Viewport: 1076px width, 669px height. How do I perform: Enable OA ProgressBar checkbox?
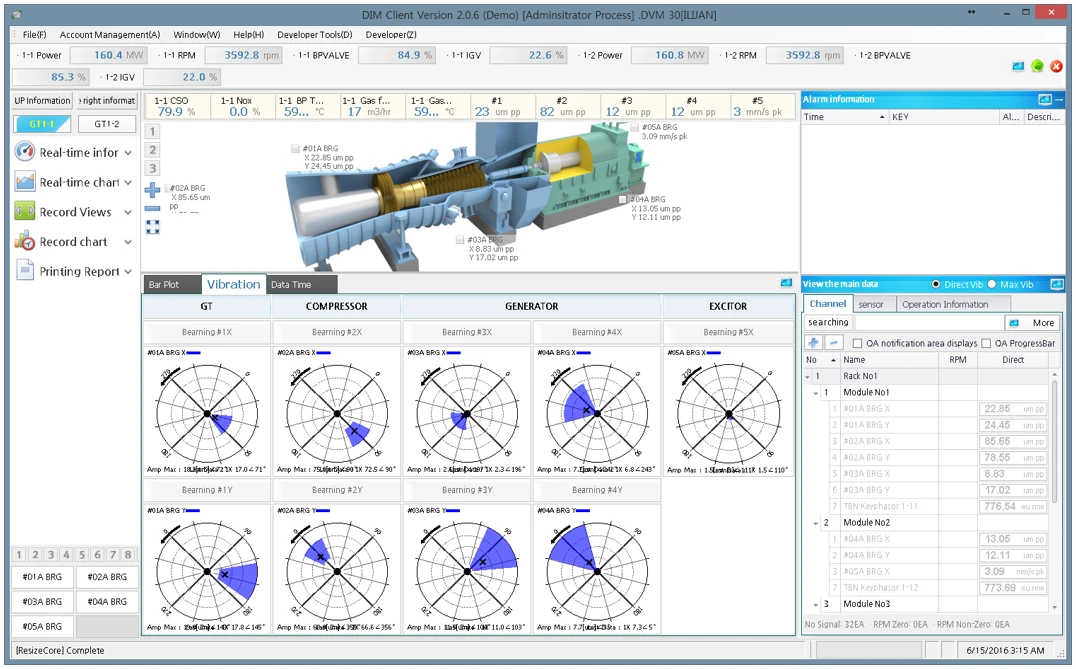point(986,343)
